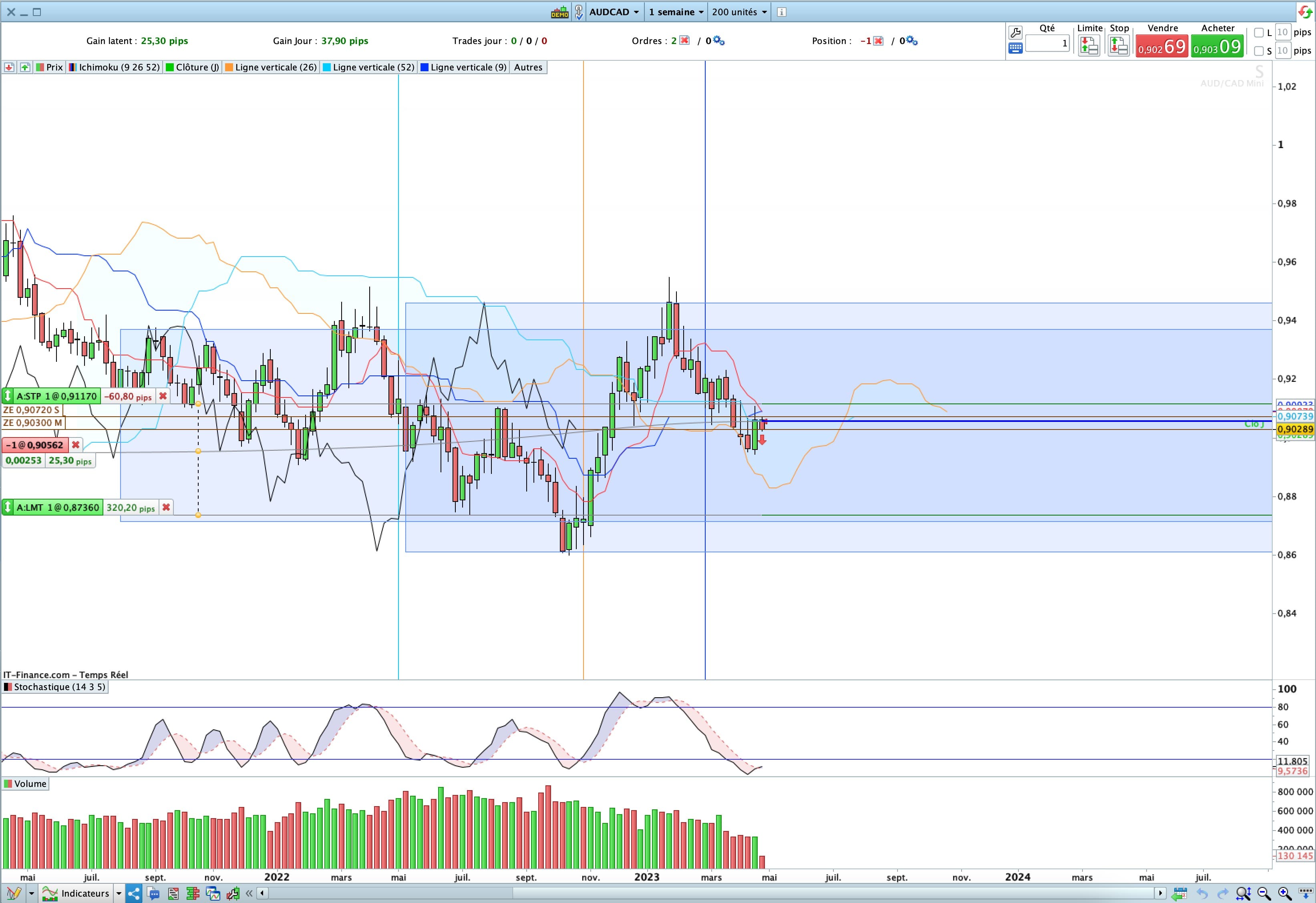This screenshot has width=1316, height=903.
Task: Expand the 200 unités dropdown
Action: pyautogui.click(x=739, y=12)
